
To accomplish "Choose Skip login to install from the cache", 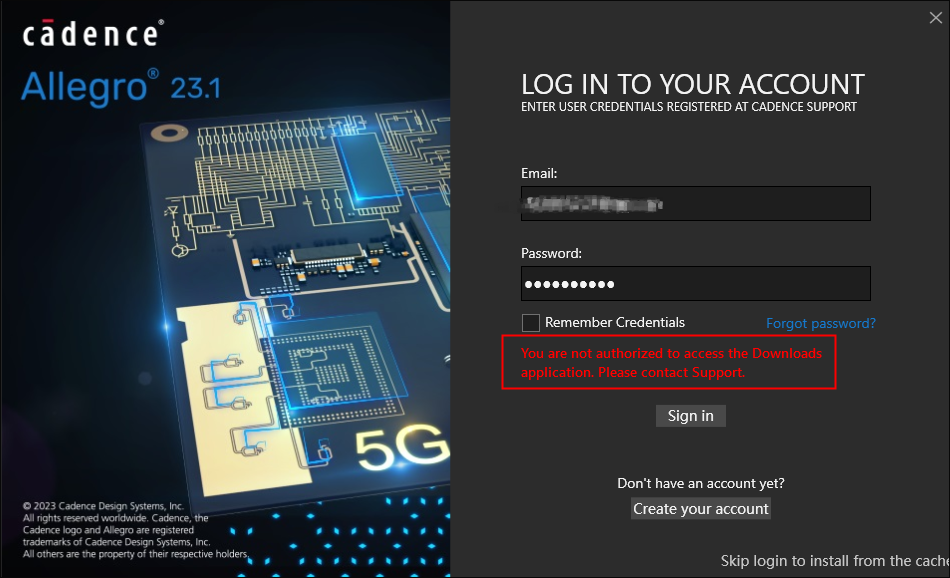I will click(x=834, y=560).
